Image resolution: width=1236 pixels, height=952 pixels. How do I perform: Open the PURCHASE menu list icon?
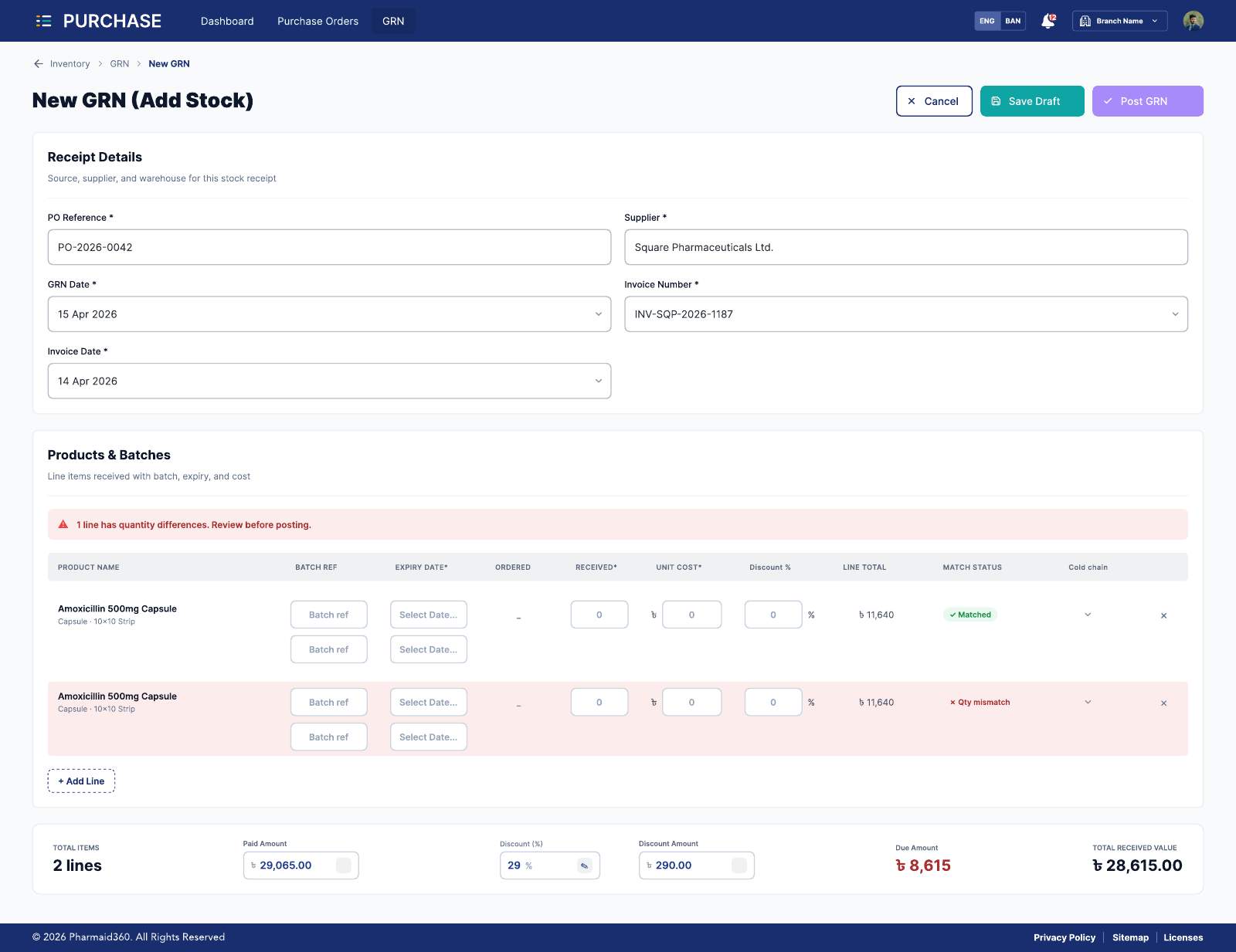click(x=43, y=21)
